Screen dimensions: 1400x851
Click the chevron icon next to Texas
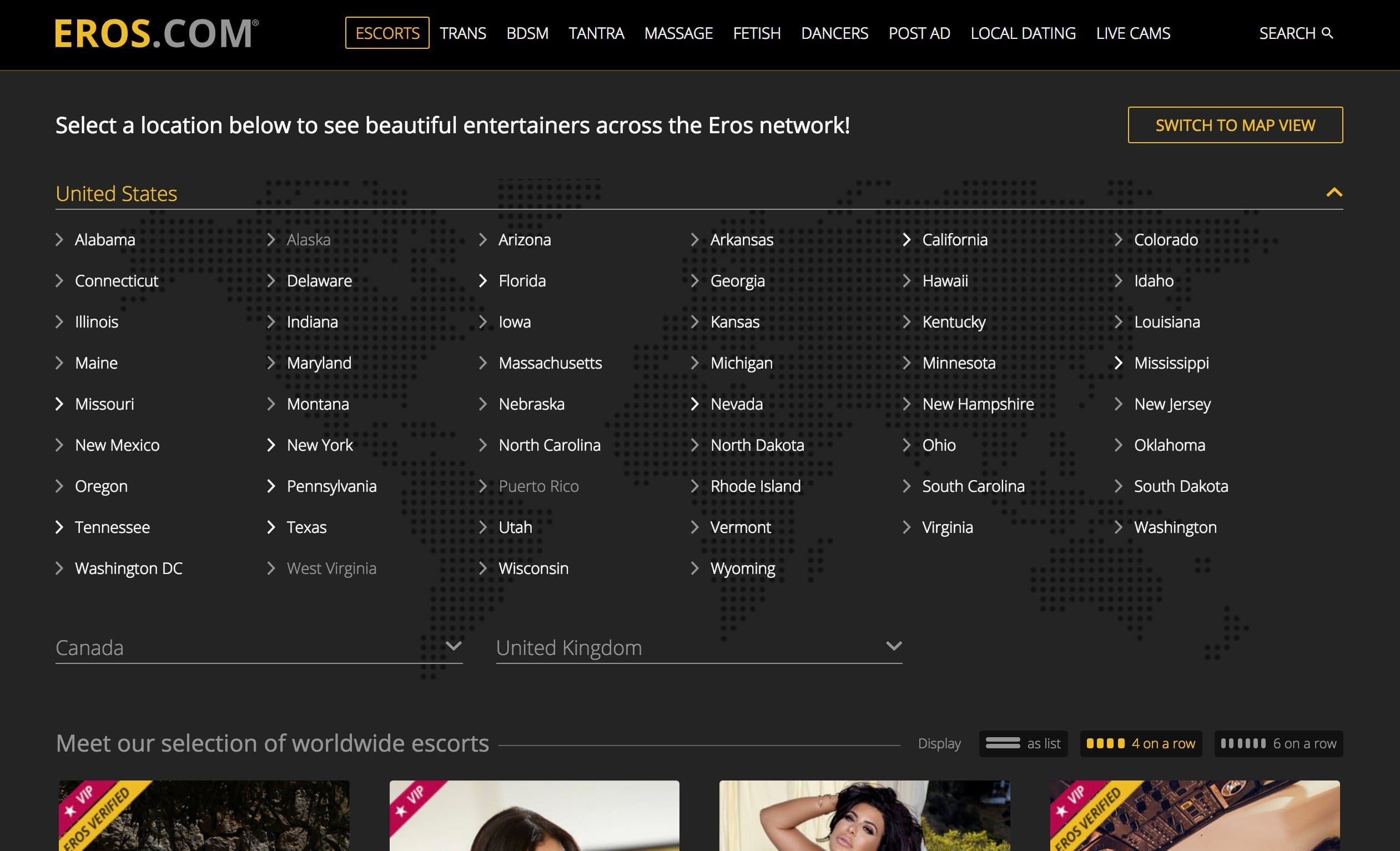pyautogui.click(x=270, y=527)
